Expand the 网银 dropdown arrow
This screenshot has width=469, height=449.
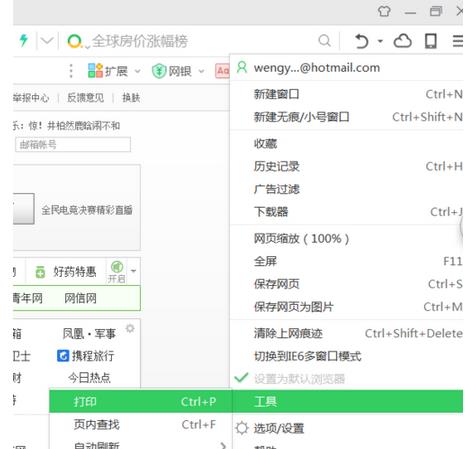(x=201, y=71)
